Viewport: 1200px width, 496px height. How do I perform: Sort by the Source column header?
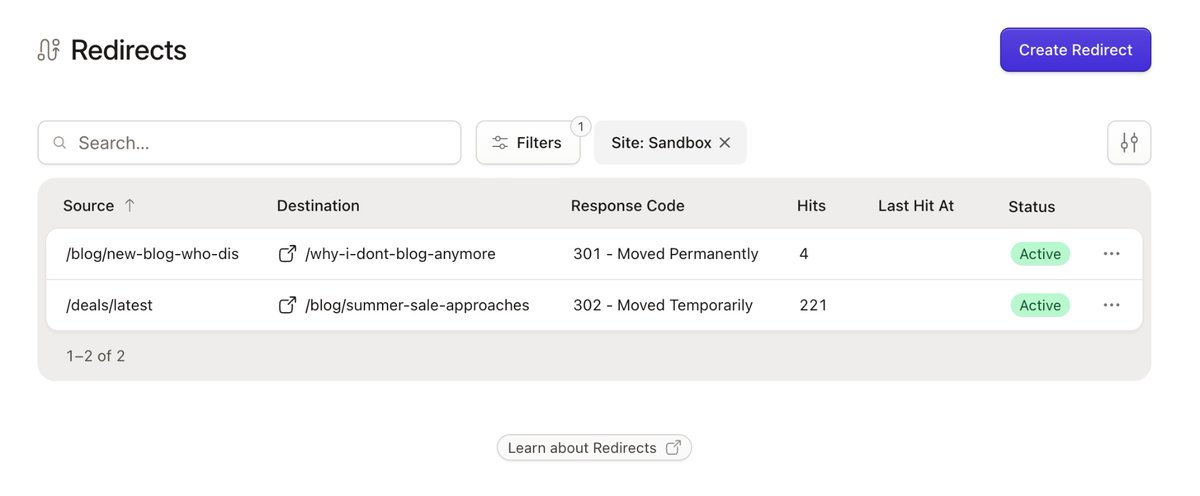tap(88, 206)
